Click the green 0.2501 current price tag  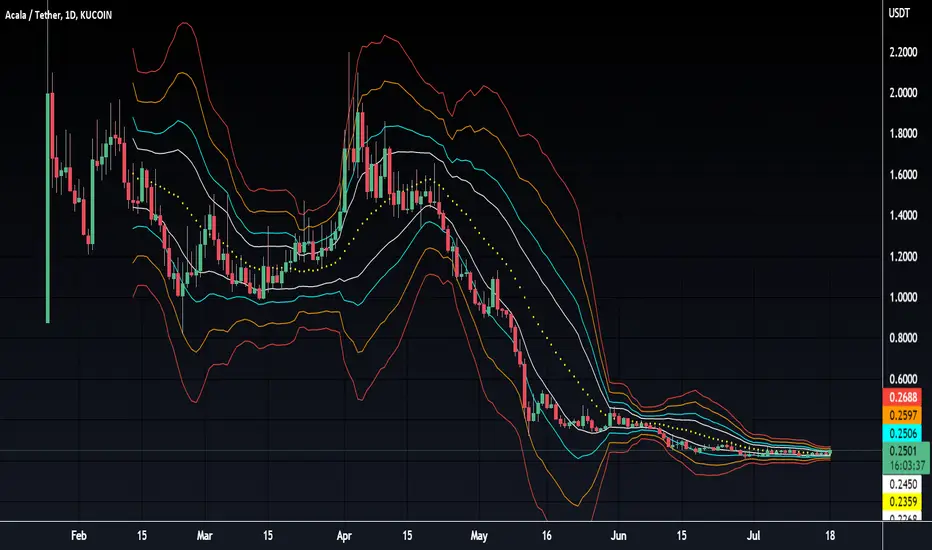[903, 451]
